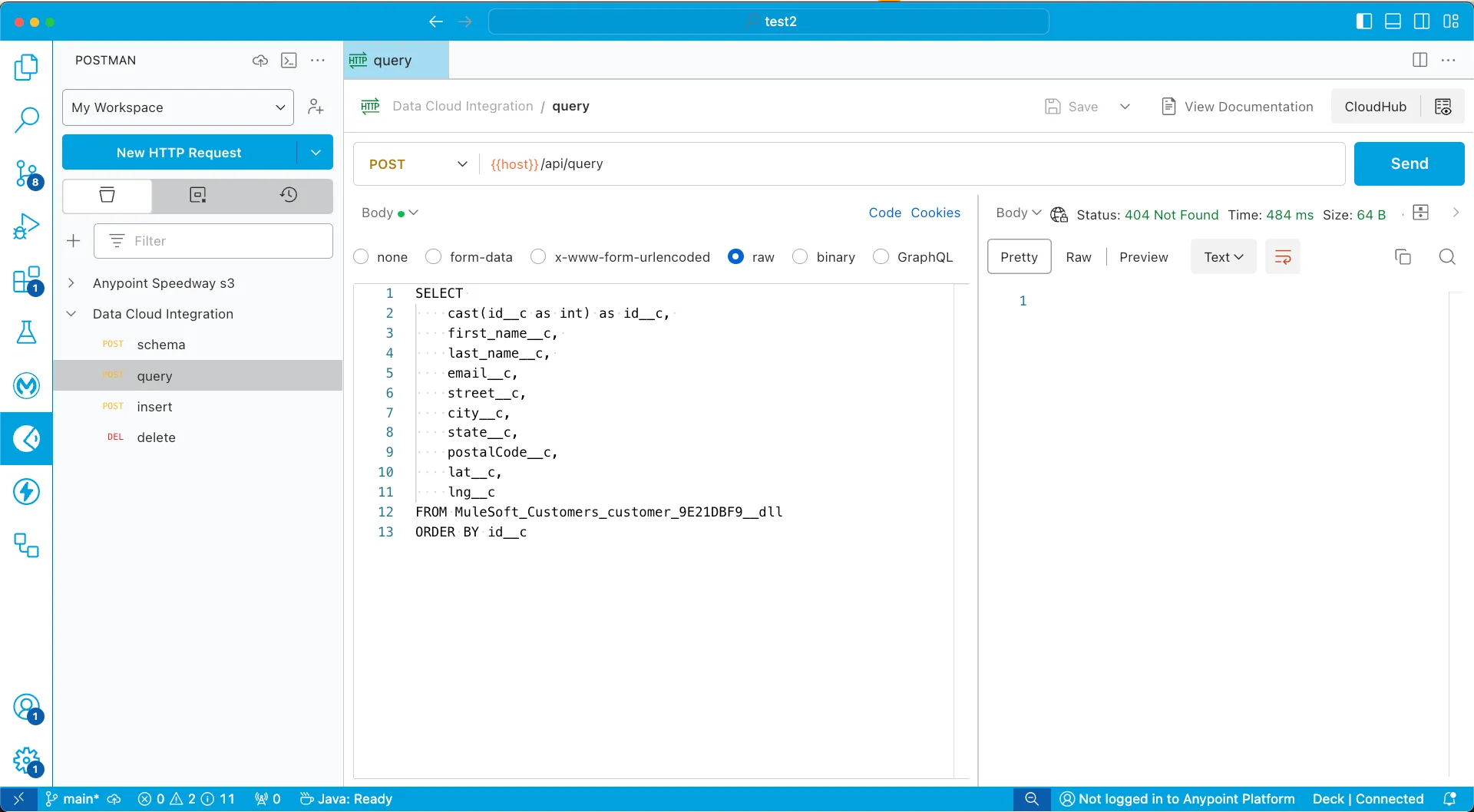
Task: Select the Postman icon in activity bar
Action: coord(26,438)
